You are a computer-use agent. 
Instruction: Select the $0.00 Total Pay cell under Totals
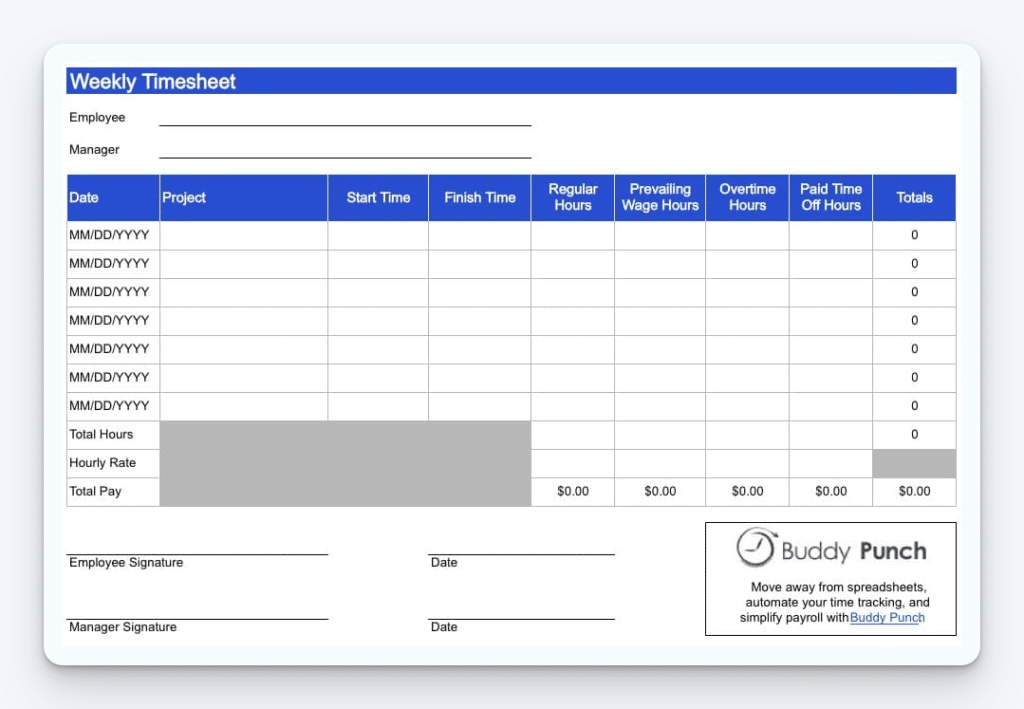[913, 491]
